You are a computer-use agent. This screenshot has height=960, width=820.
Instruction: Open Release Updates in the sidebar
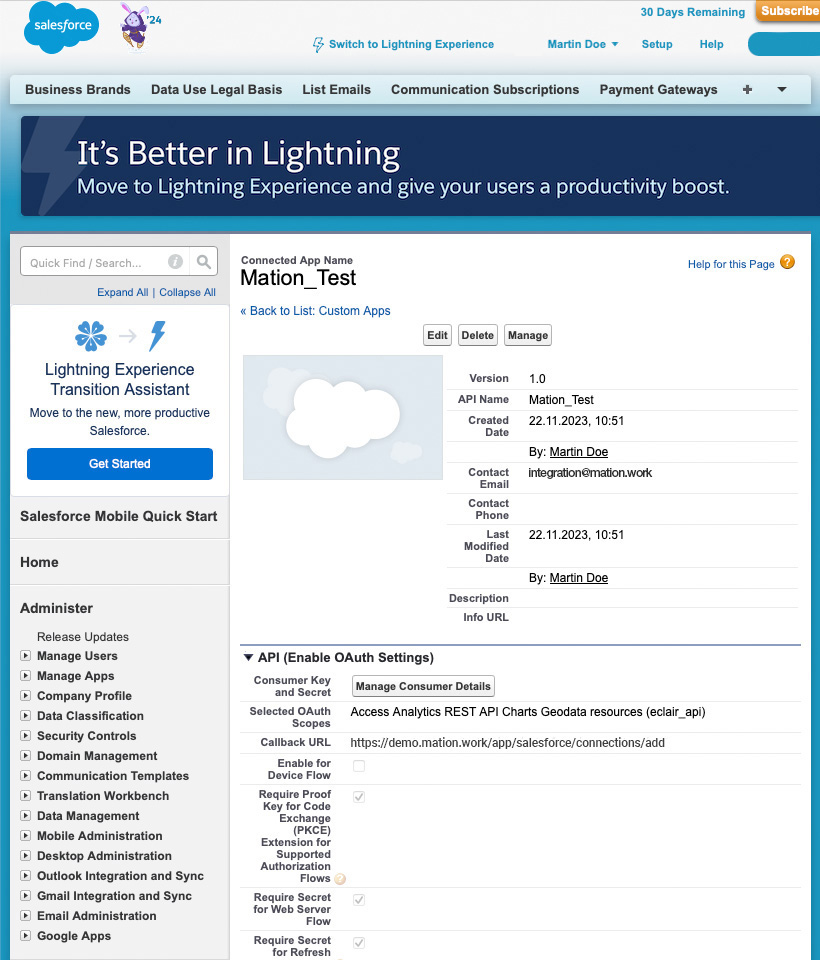83,637
